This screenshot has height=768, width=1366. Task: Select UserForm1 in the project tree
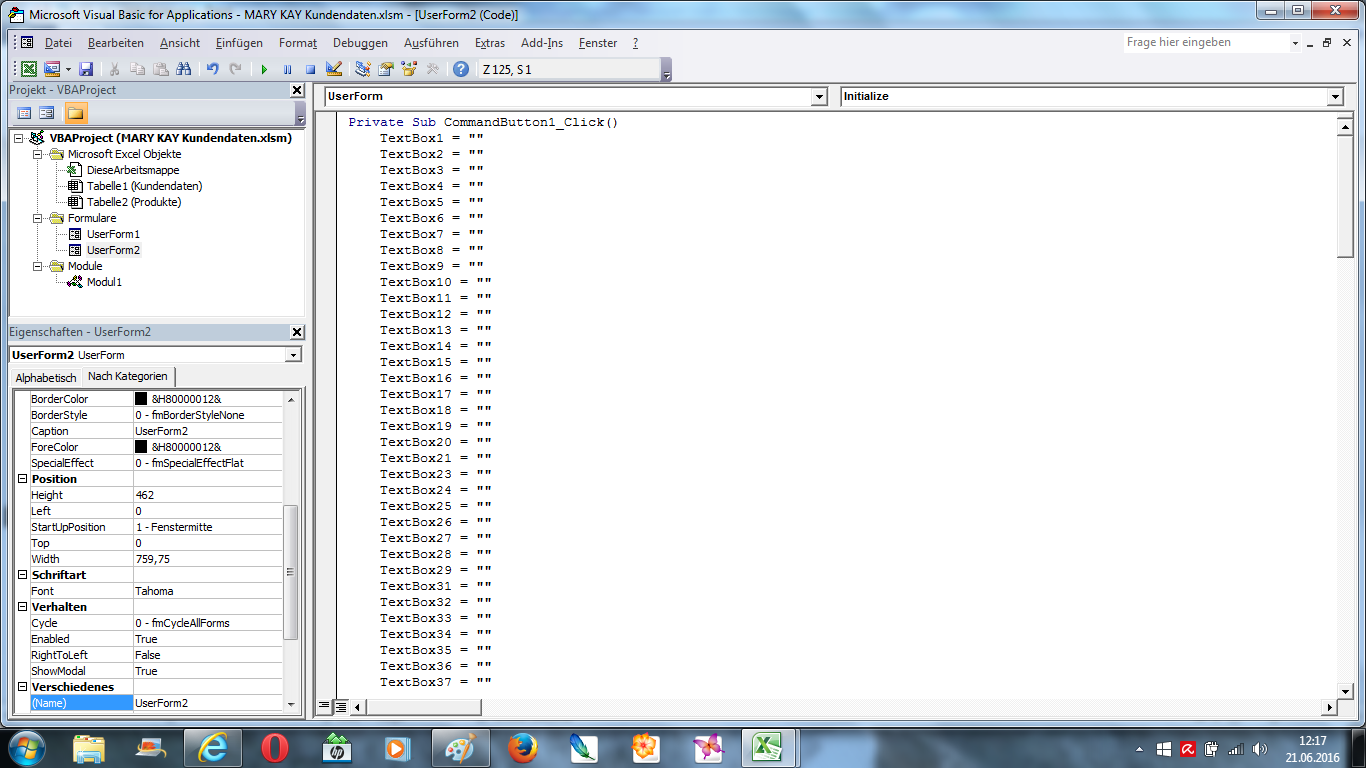click(x=113, y=234)
